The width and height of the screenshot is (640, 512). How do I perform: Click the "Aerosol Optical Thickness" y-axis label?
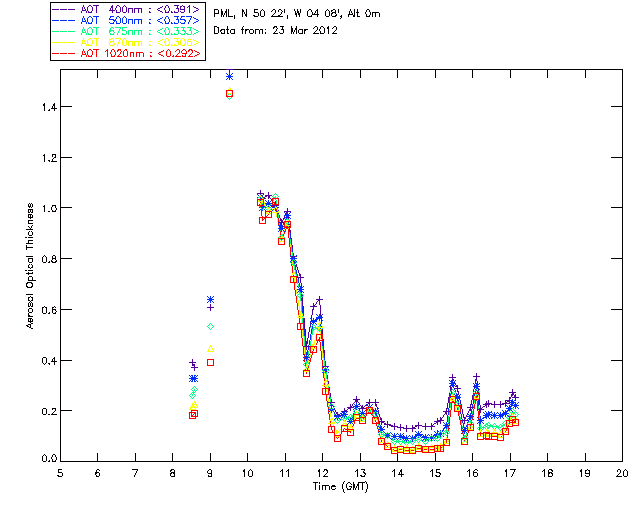(x=30, y=266)
